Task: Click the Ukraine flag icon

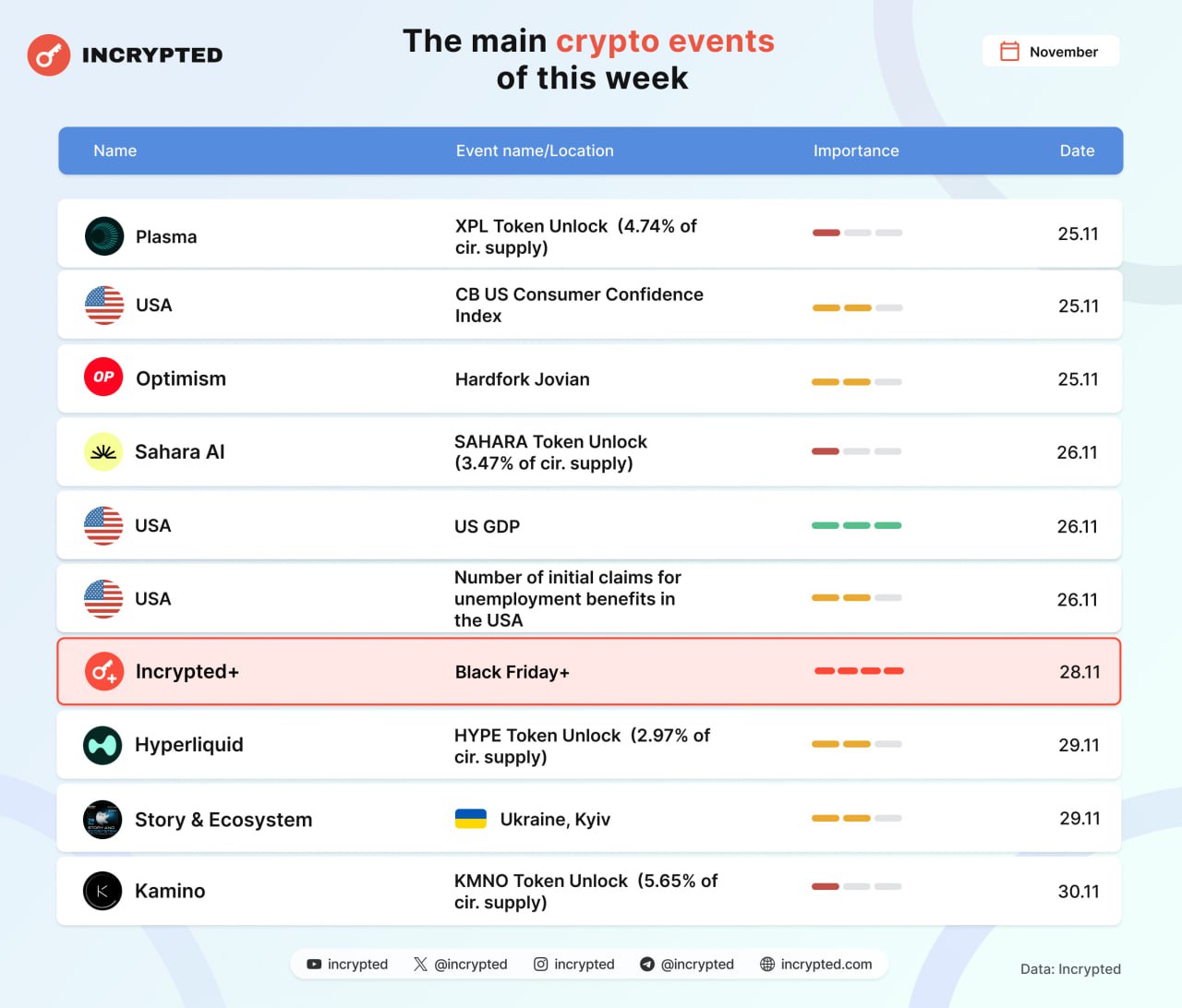Action: (x=471, y=819)
